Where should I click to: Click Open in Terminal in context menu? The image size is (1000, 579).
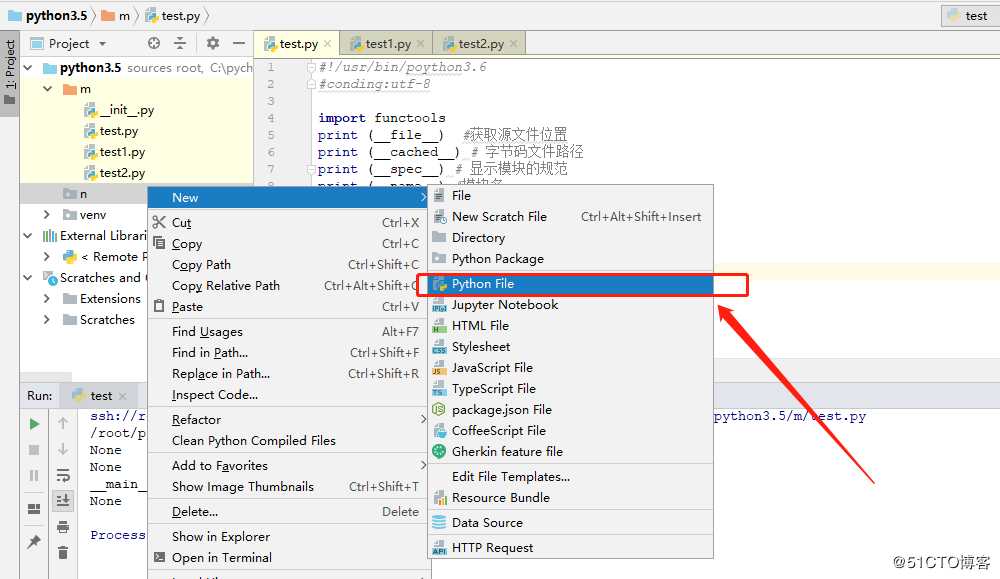pos(288,558)
